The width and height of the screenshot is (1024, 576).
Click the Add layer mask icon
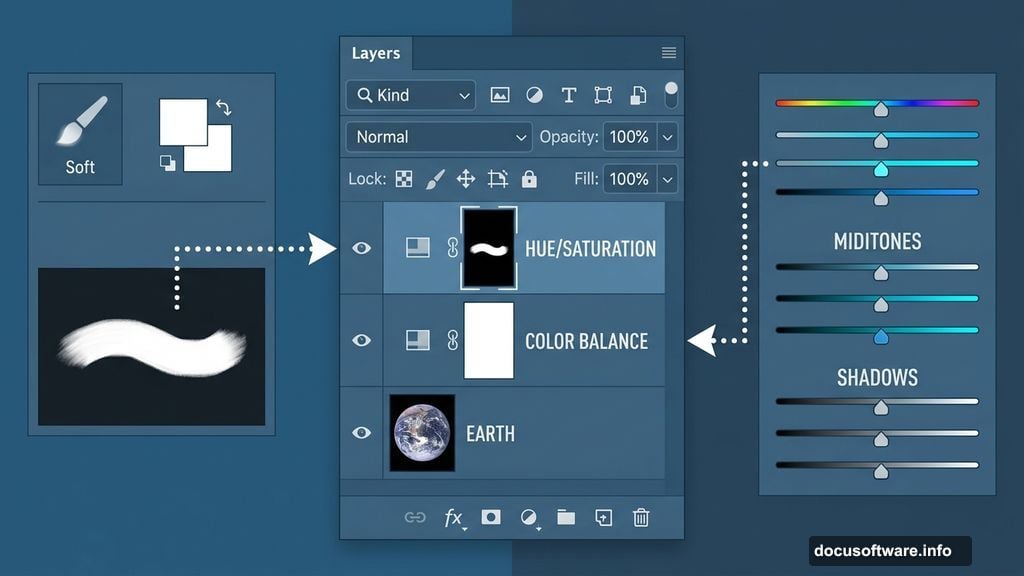(x=490, y=518)
